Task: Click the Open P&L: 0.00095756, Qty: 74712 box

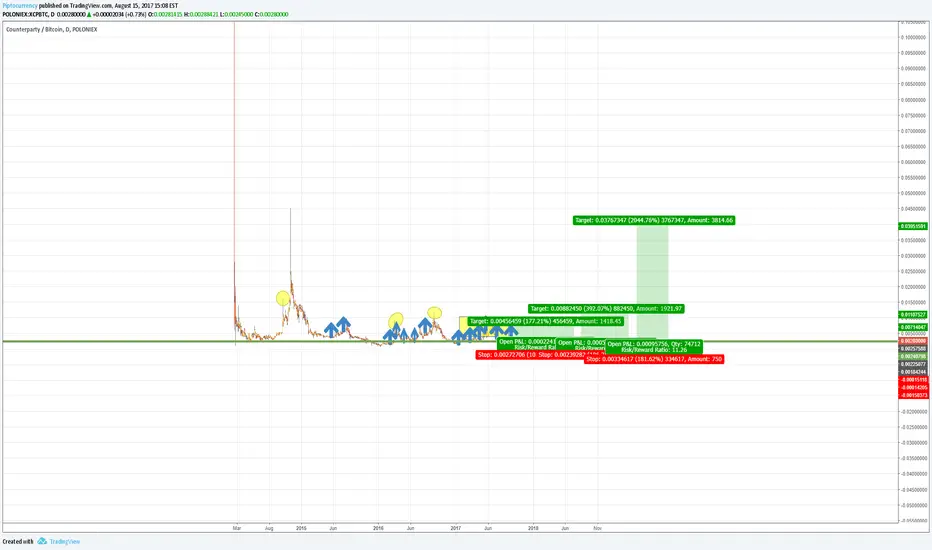Action: 654,347
